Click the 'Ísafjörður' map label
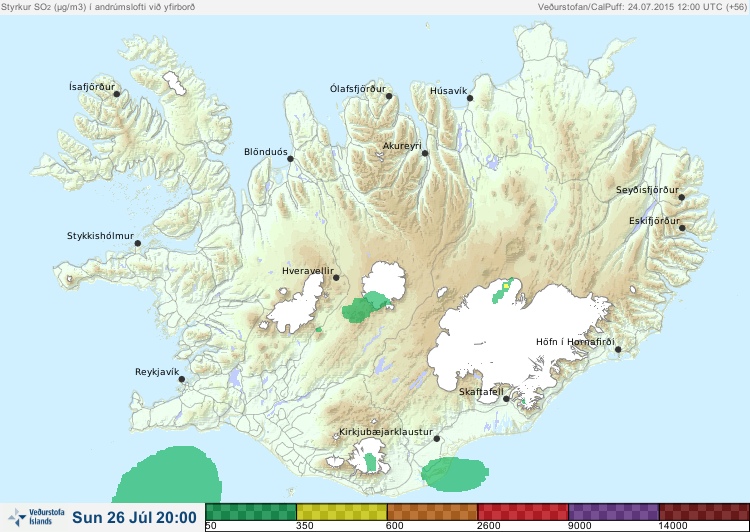 92,87
